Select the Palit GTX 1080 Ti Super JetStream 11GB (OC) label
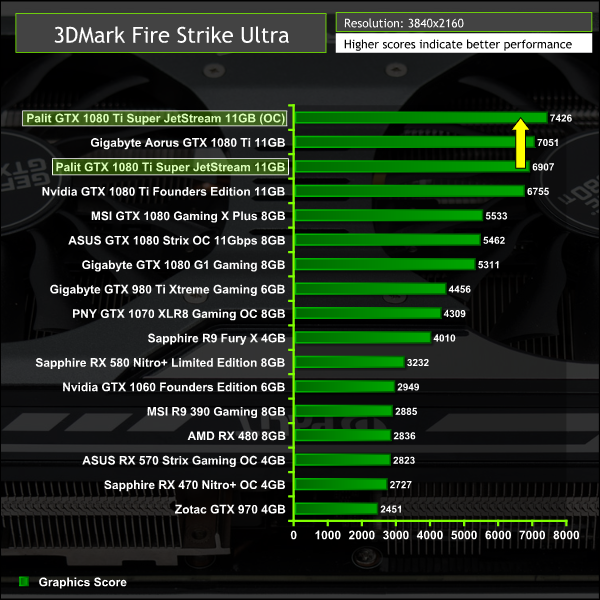The height and width of the screenshot is (600, 600). pos(155,118)
